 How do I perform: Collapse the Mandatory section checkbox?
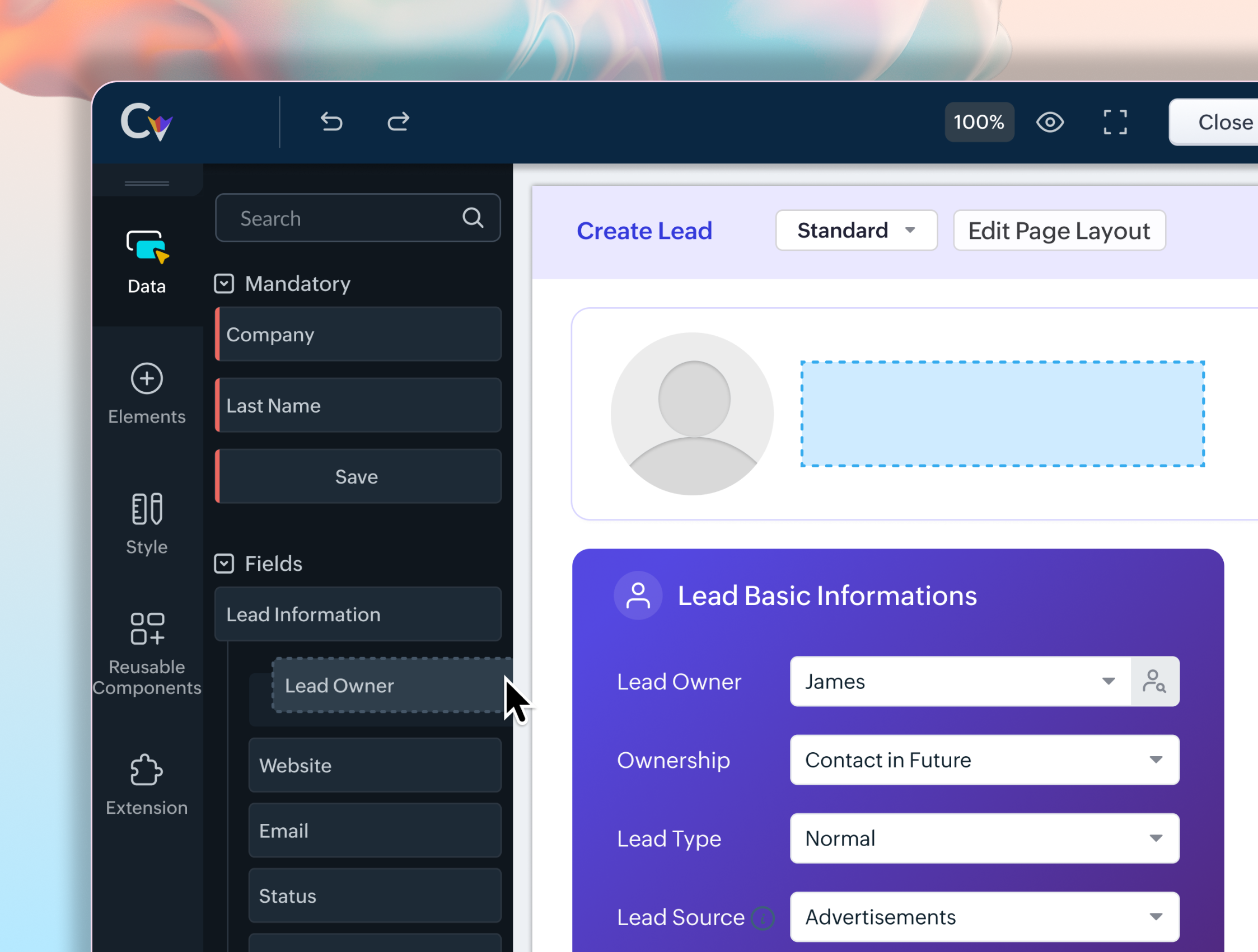click(x=223, y=284)
